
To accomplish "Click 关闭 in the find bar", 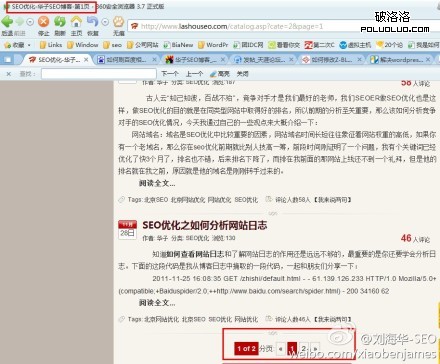I will pos(242,74).
